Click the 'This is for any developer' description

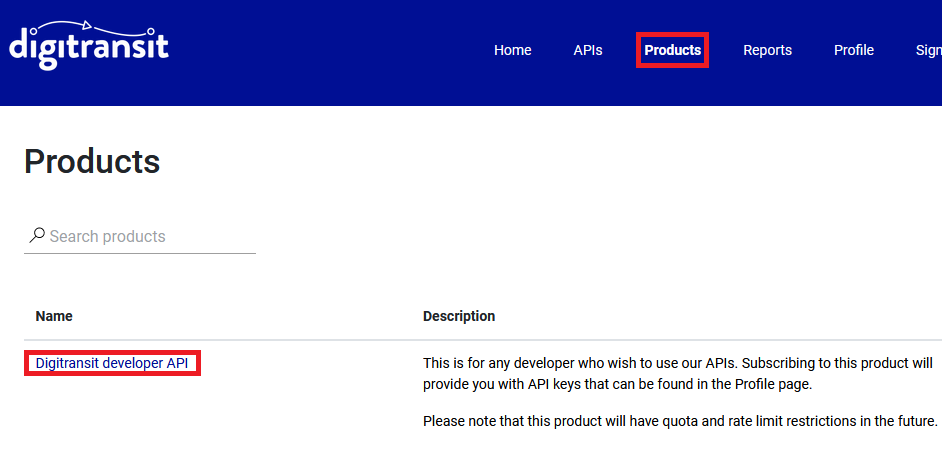(678, 374)
